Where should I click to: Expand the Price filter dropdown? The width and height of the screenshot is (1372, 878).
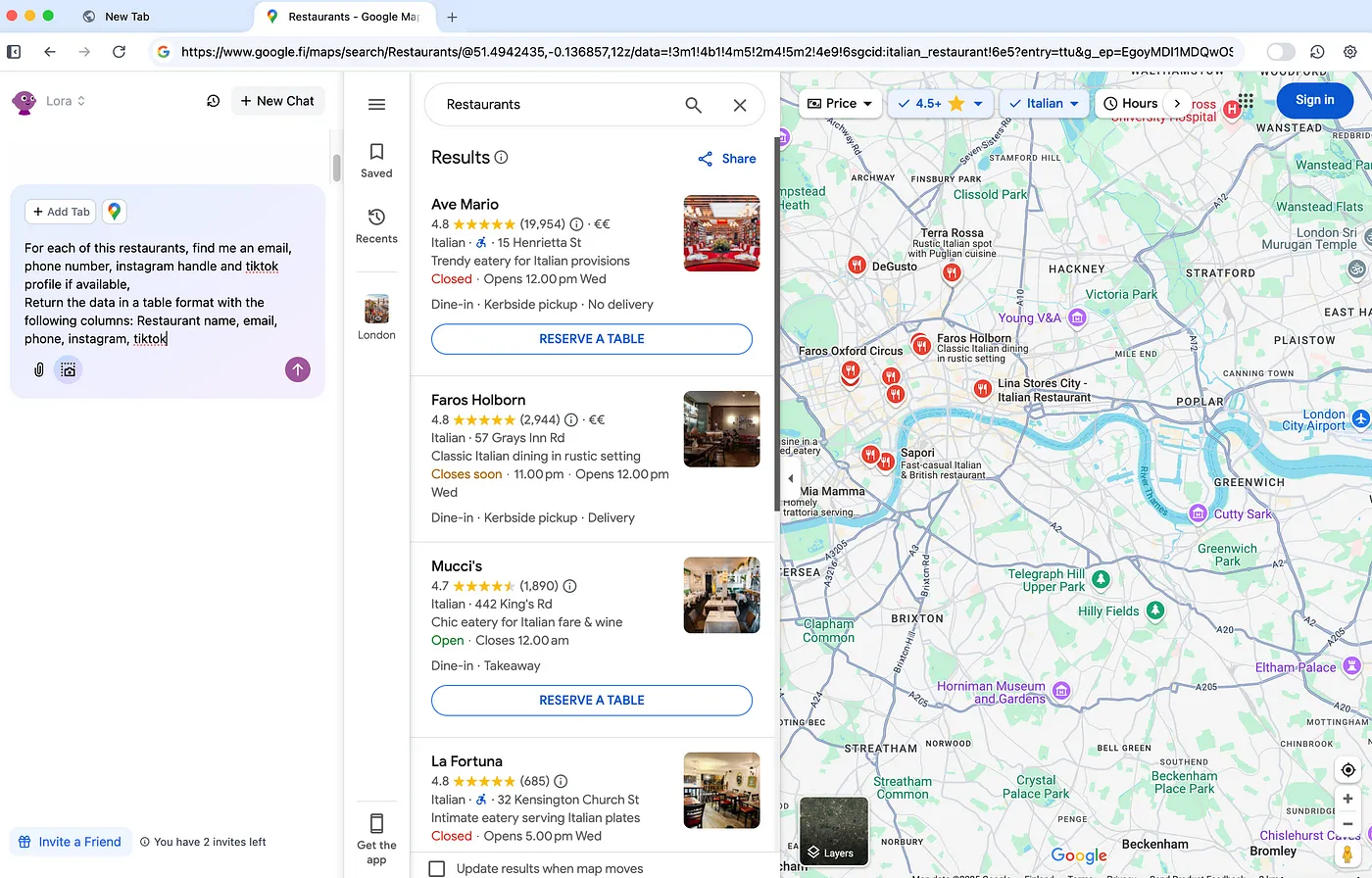840,103
